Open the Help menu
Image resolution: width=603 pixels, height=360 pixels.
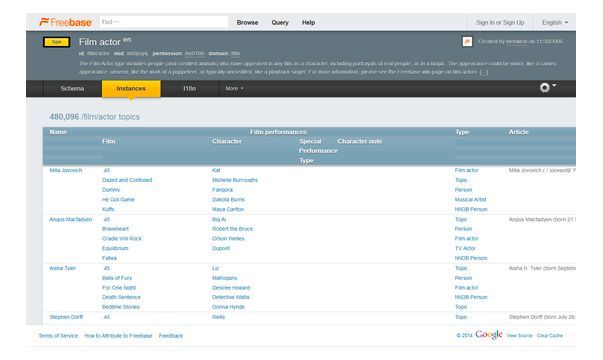(x=308, y=23)
